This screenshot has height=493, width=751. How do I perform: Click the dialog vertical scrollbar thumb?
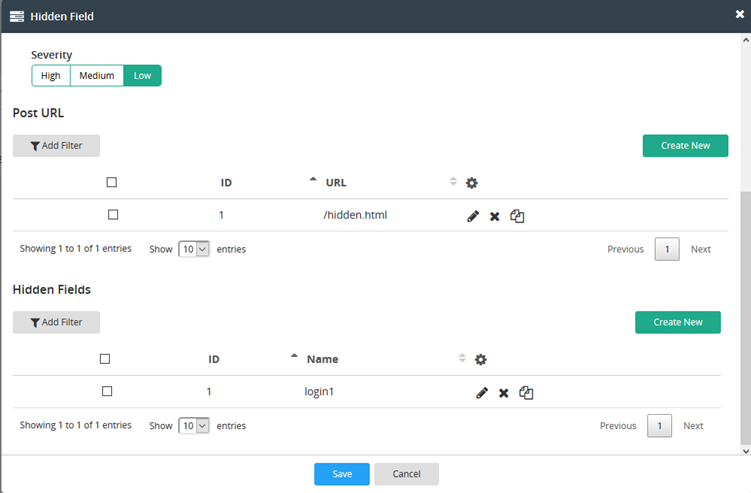click(x=746, y=319)
